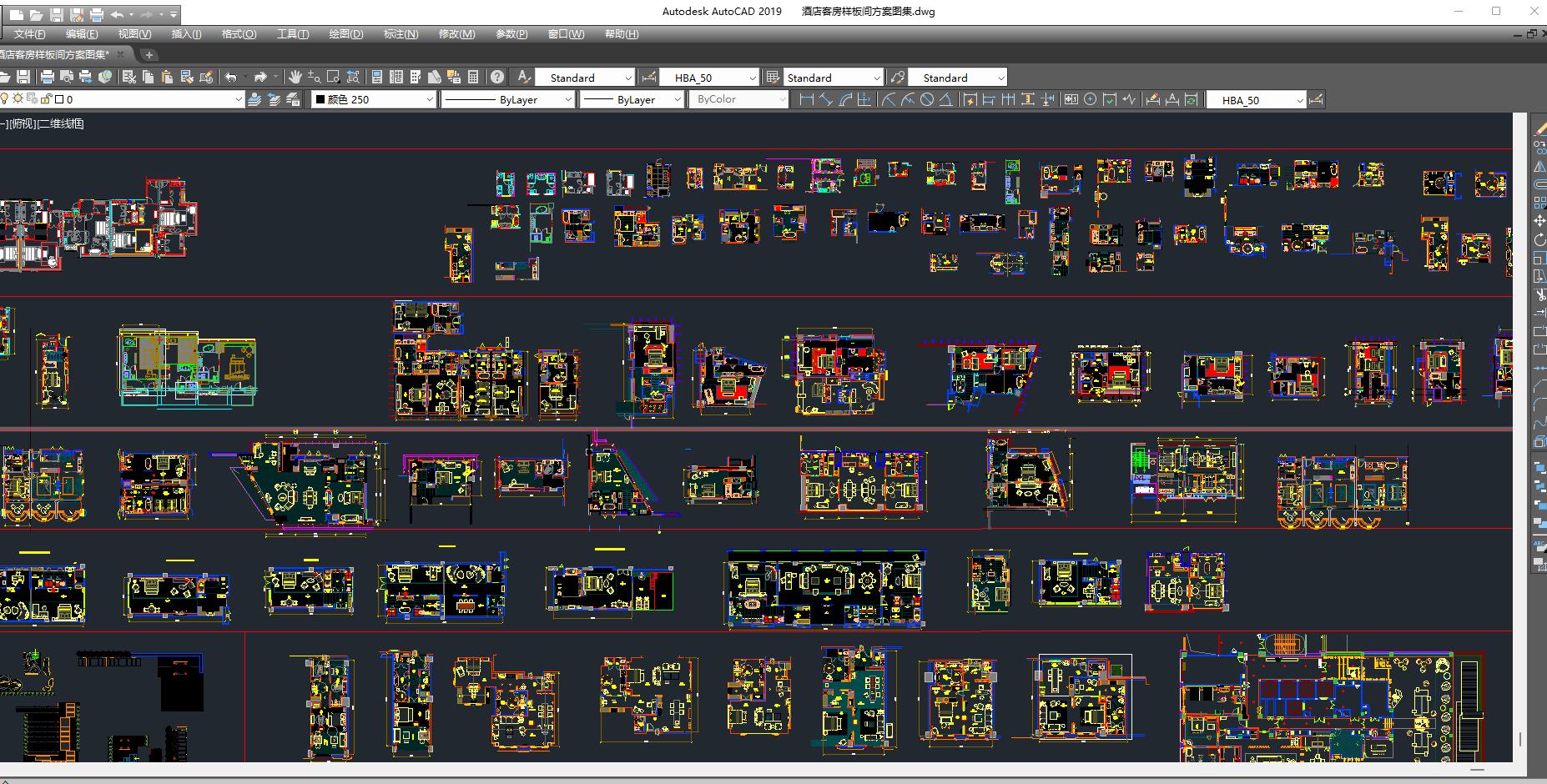This screenshot has width=1547, height=784.
Task: Select the Erase tool in modify toolbar
Action: click(1539, 129)
